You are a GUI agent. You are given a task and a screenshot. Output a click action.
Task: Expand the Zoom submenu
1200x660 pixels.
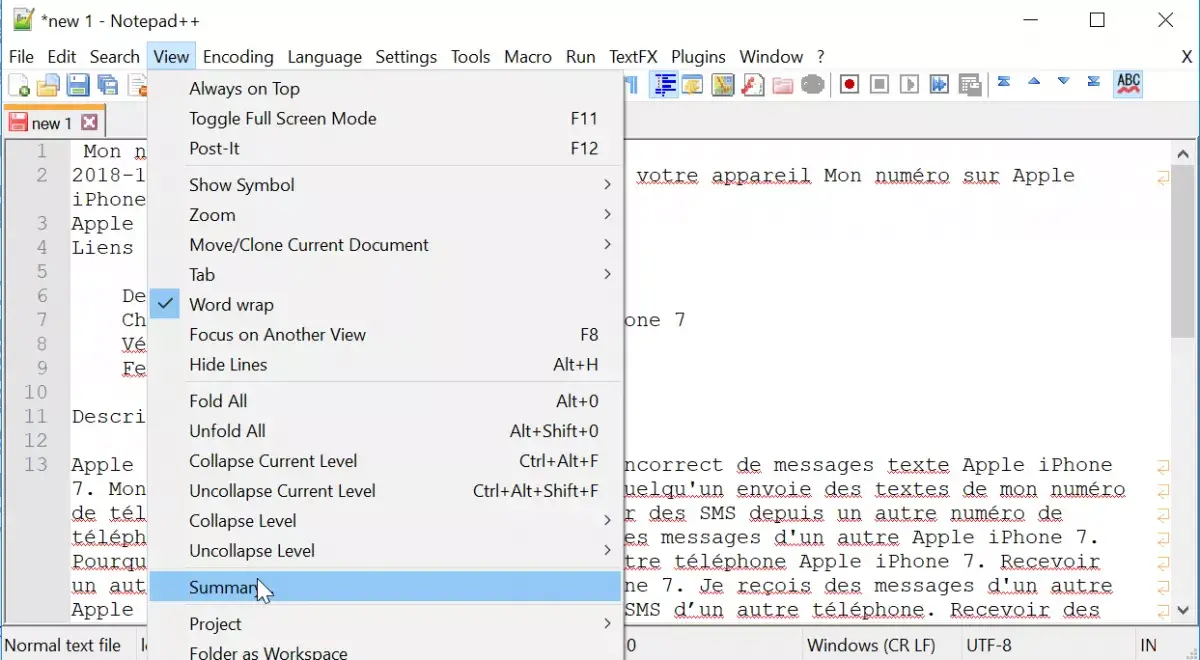point(385,215)
